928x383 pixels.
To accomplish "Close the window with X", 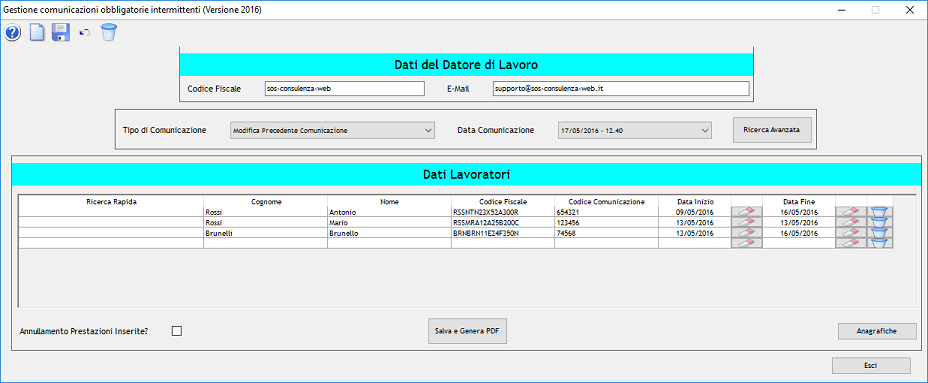I will click(910, 9).
